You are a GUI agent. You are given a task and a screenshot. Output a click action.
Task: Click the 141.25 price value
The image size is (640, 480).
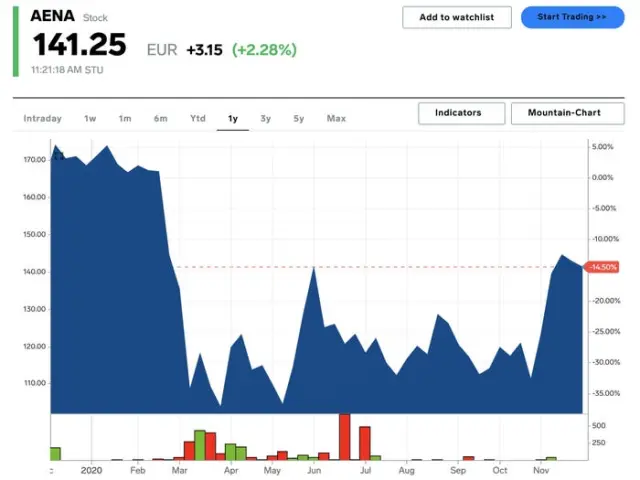point(80,44)
